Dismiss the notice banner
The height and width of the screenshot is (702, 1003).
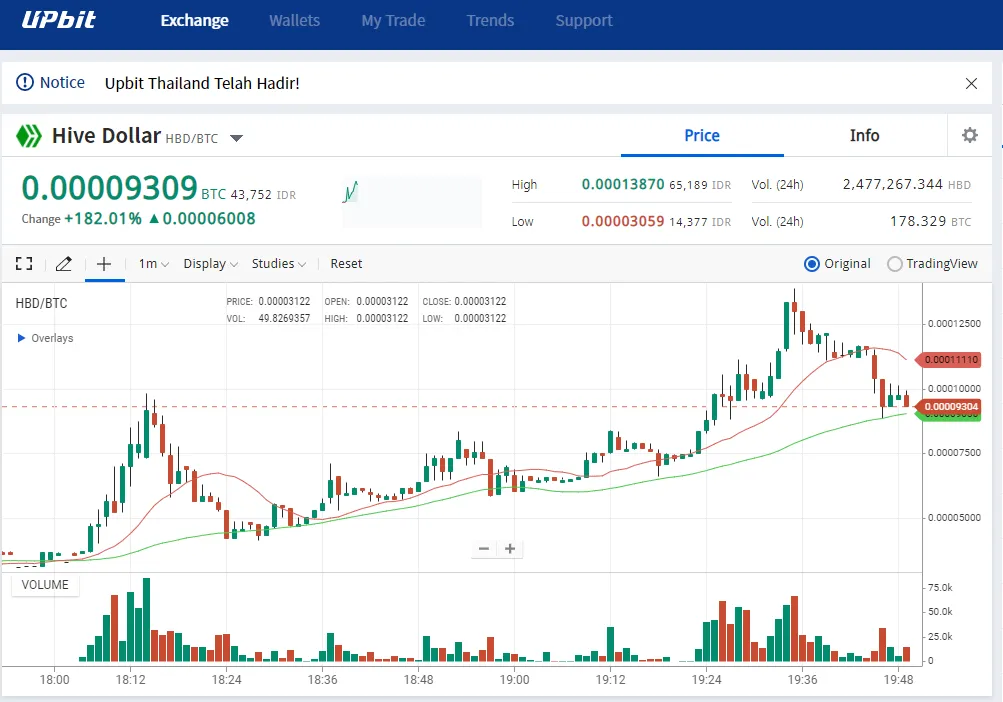point(971,83)
